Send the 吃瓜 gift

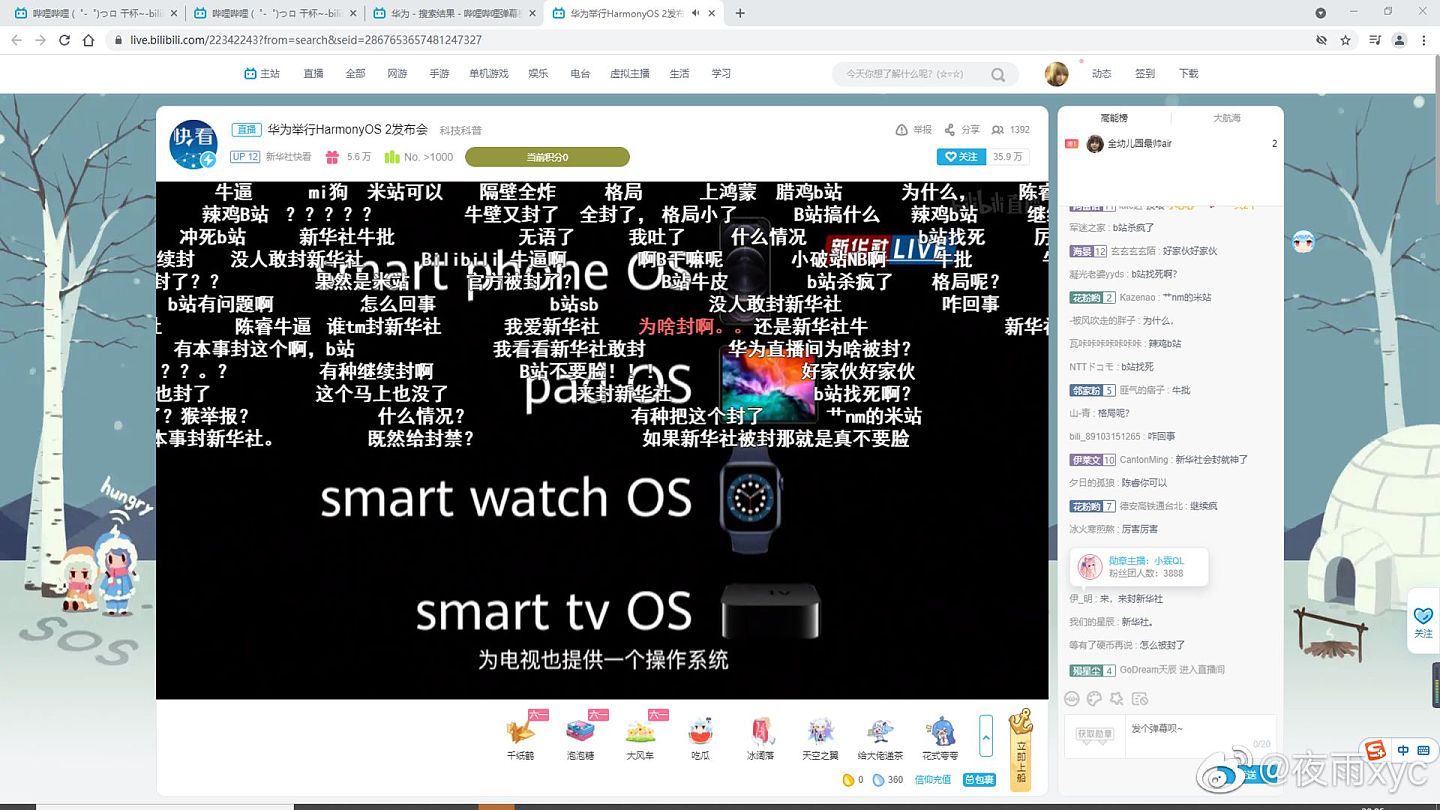(x=700, y=737)
